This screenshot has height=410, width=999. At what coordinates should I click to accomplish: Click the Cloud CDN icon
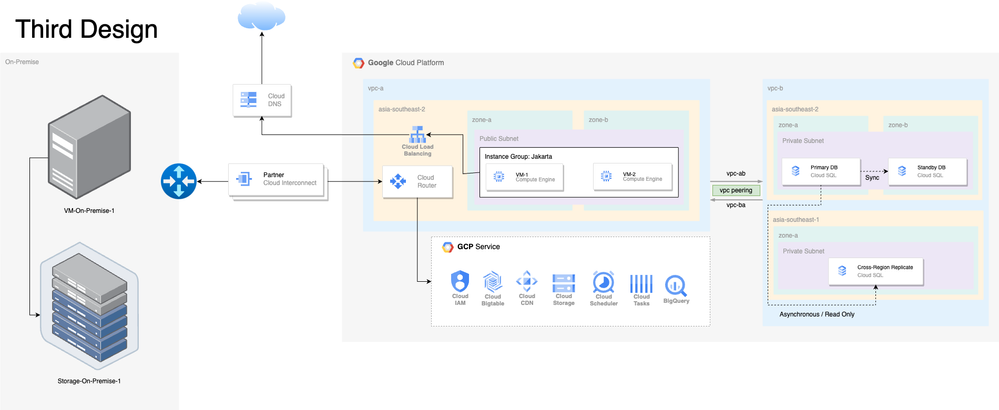click(527, 281)
